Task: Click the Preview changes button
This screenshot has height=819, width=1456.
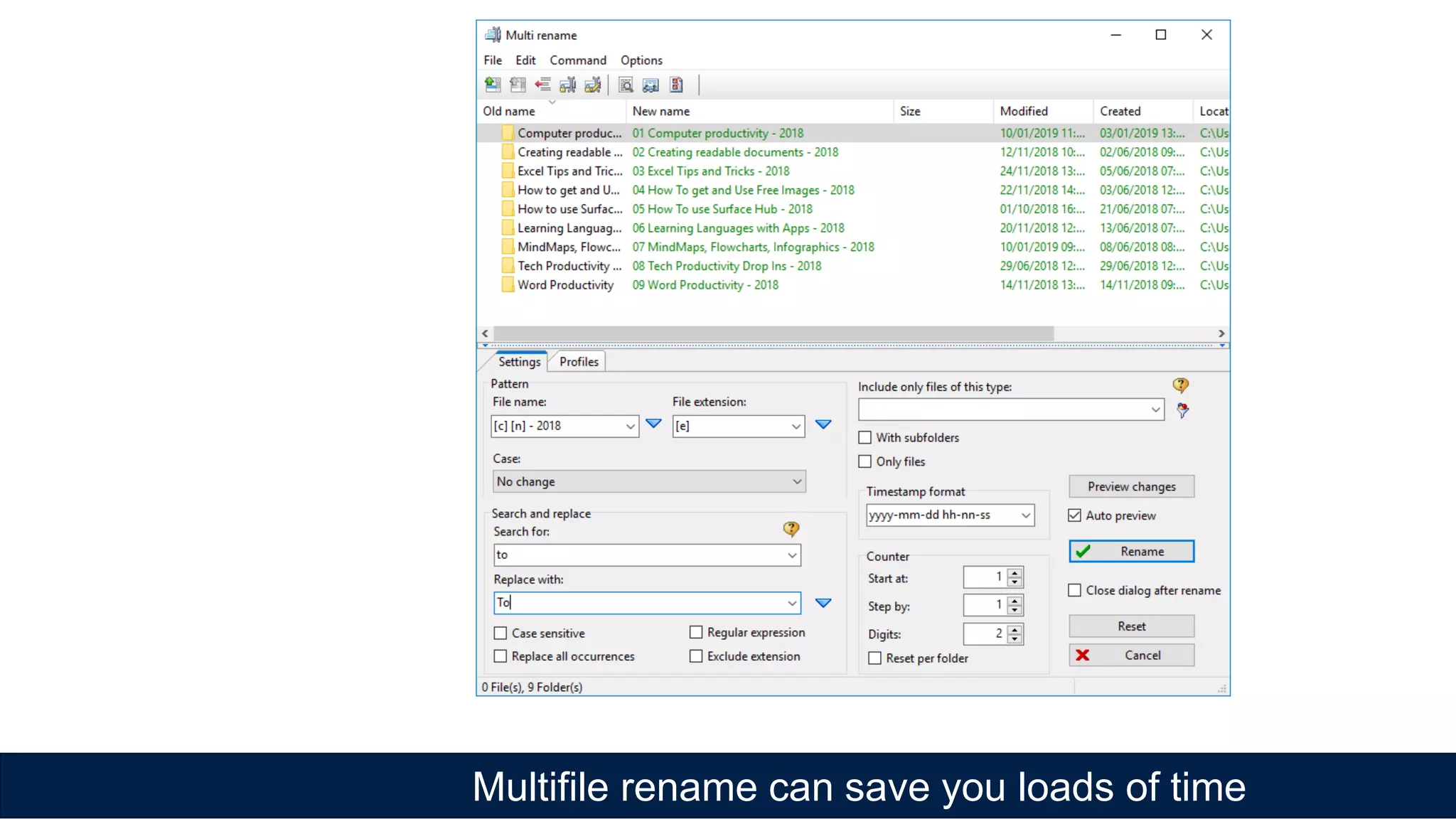Action: 1131,487
